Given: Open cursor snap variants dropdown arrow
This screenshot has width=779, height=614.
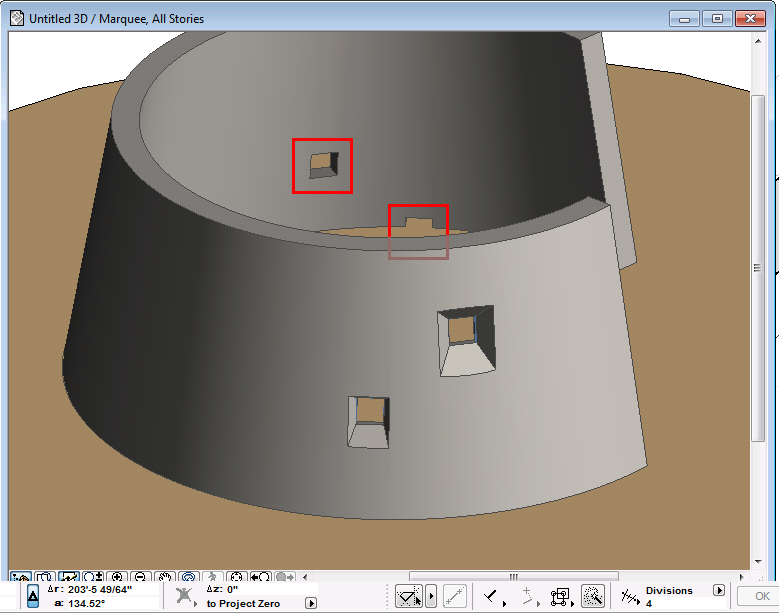Looking at the screenshot, I should coord(431,596).
